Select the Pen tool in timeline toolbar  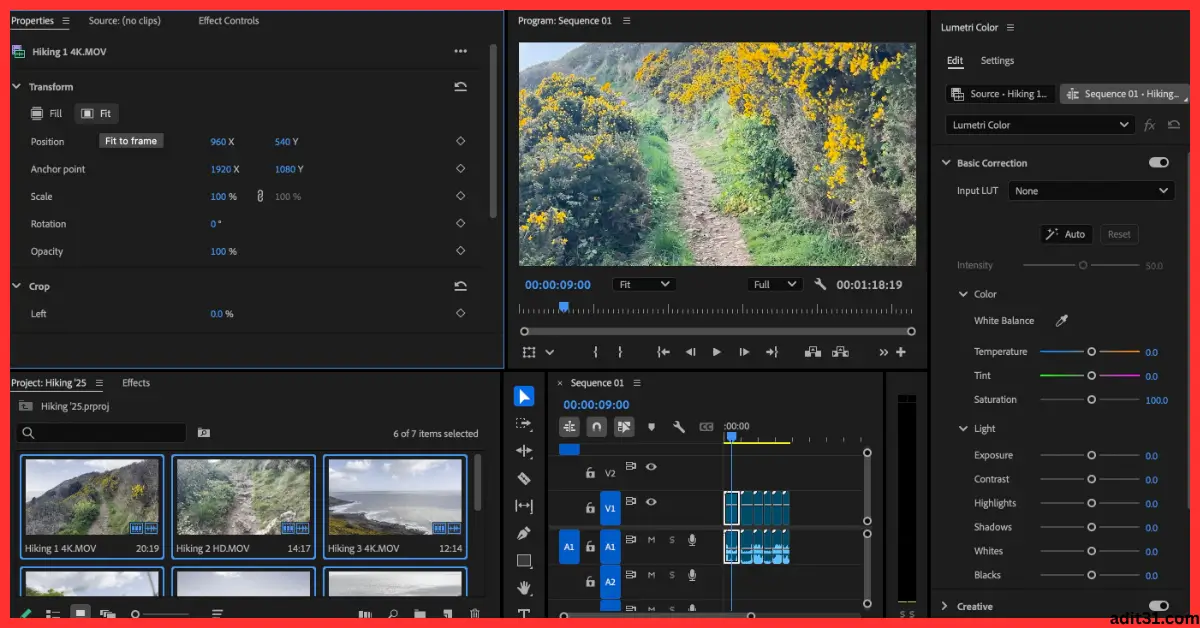click(524, 533)
